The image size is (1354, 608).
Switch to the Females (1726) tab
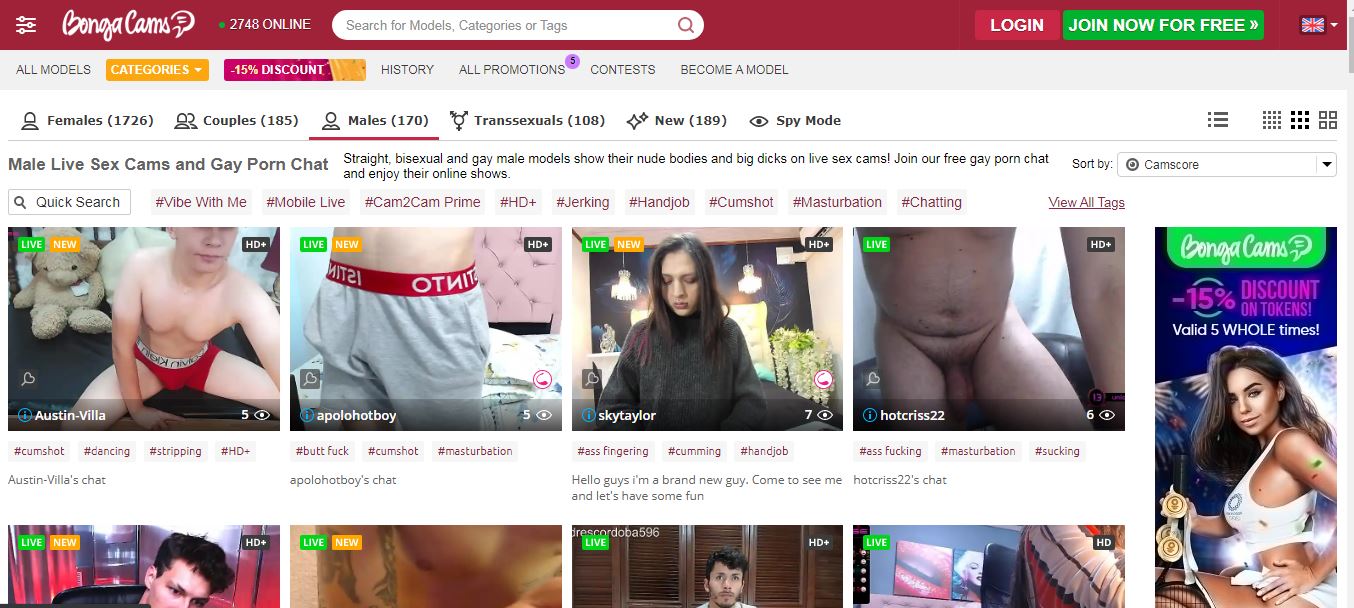87,120
